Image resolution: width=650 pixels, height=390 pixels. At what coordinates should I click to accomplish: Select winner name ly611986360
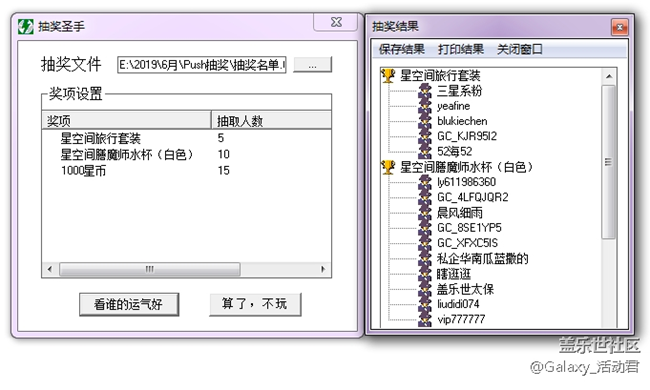pyautogui.click(x=466, y=182)
